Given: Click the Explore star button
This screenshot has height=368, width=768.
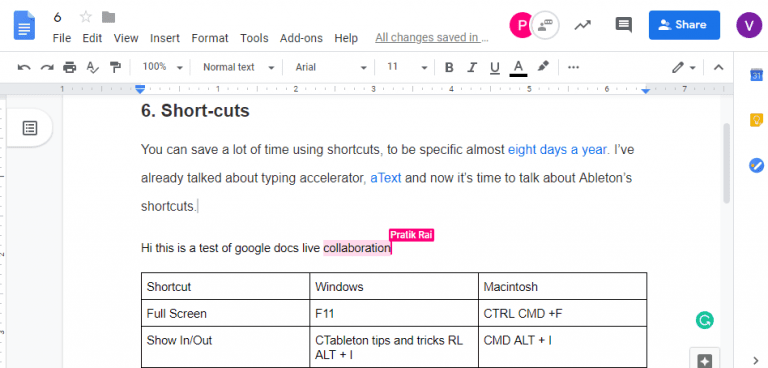Looking at the screenshot, I should point(704,361).
